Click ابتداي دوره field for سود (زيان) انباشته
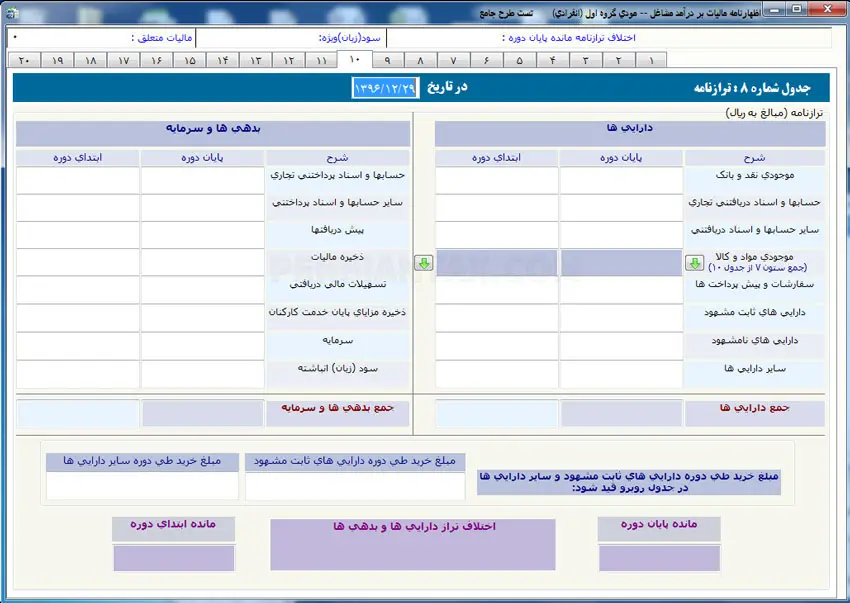This screenshot has height=603, width=850. [x=78, y=374]
